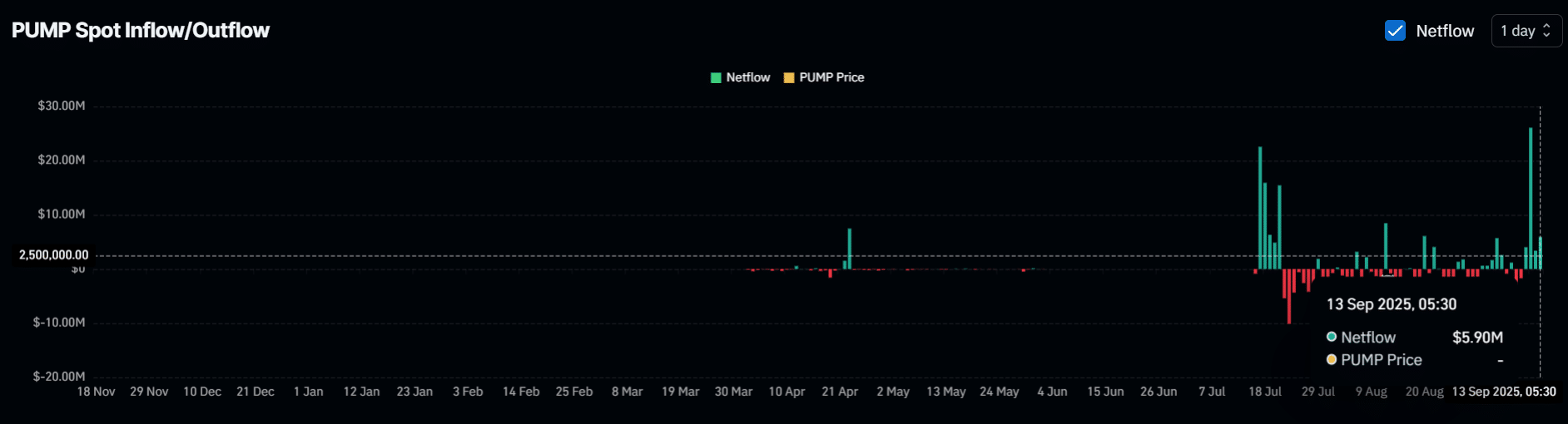
Task: Select the tallest green bar near September
Action: point(1531,200)
